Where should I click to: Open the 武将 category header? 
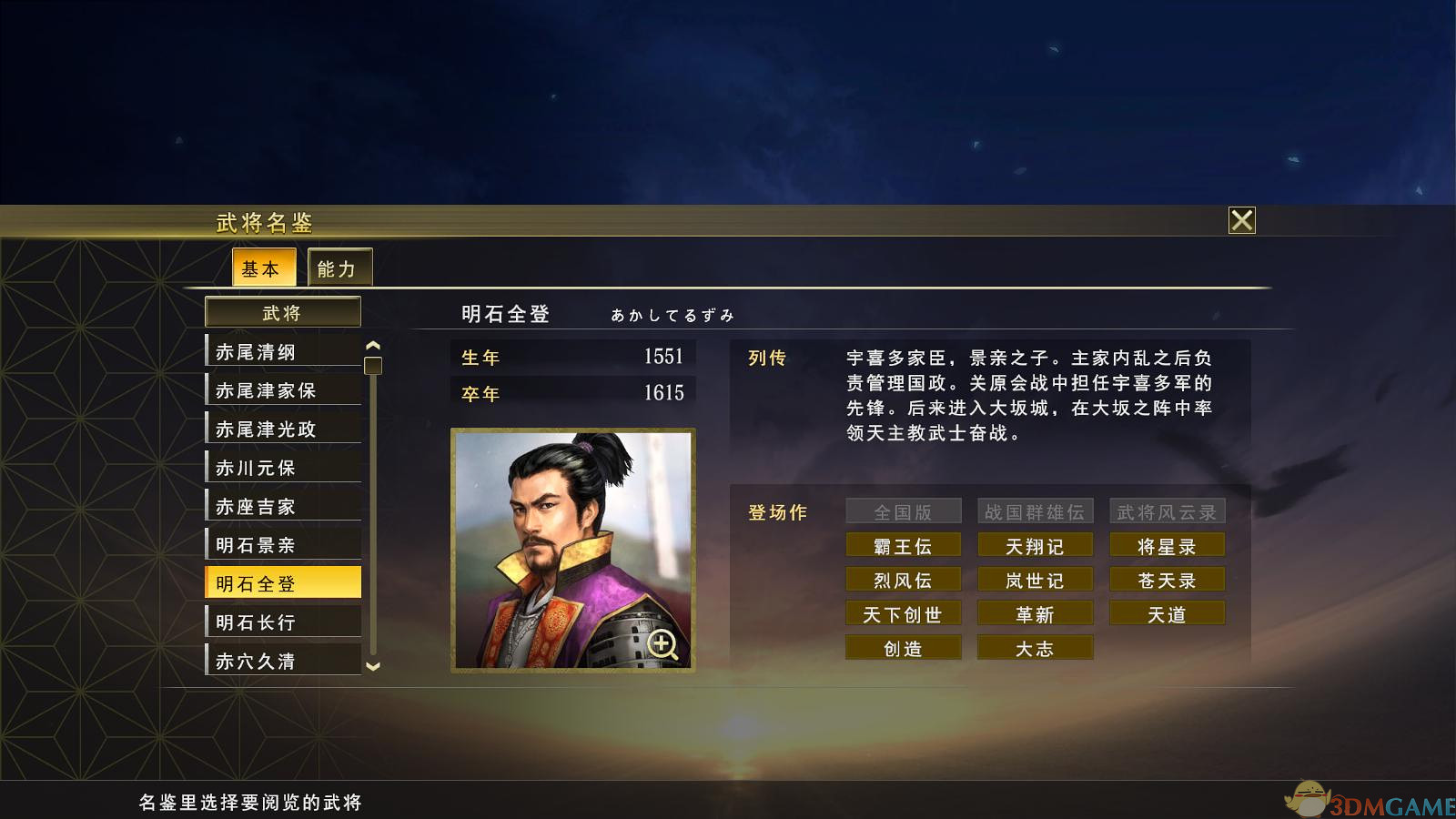(x=283, y=312)
